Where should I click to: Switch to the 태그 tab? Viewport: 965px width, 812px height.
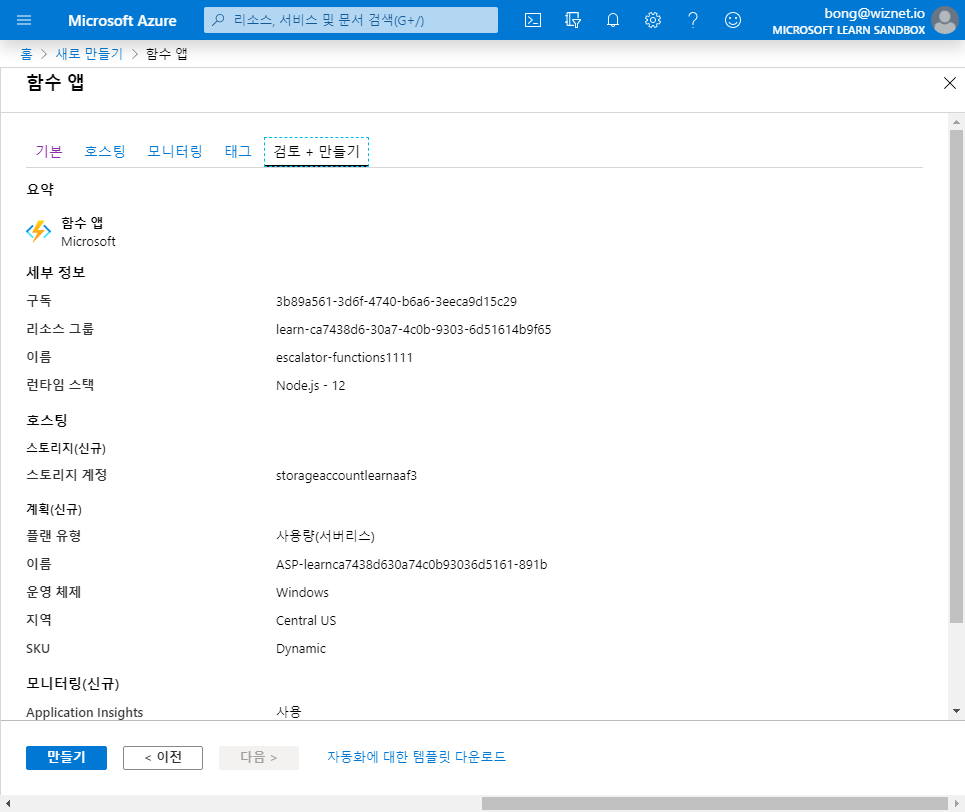pyautogui.click(x=238, y=151)
